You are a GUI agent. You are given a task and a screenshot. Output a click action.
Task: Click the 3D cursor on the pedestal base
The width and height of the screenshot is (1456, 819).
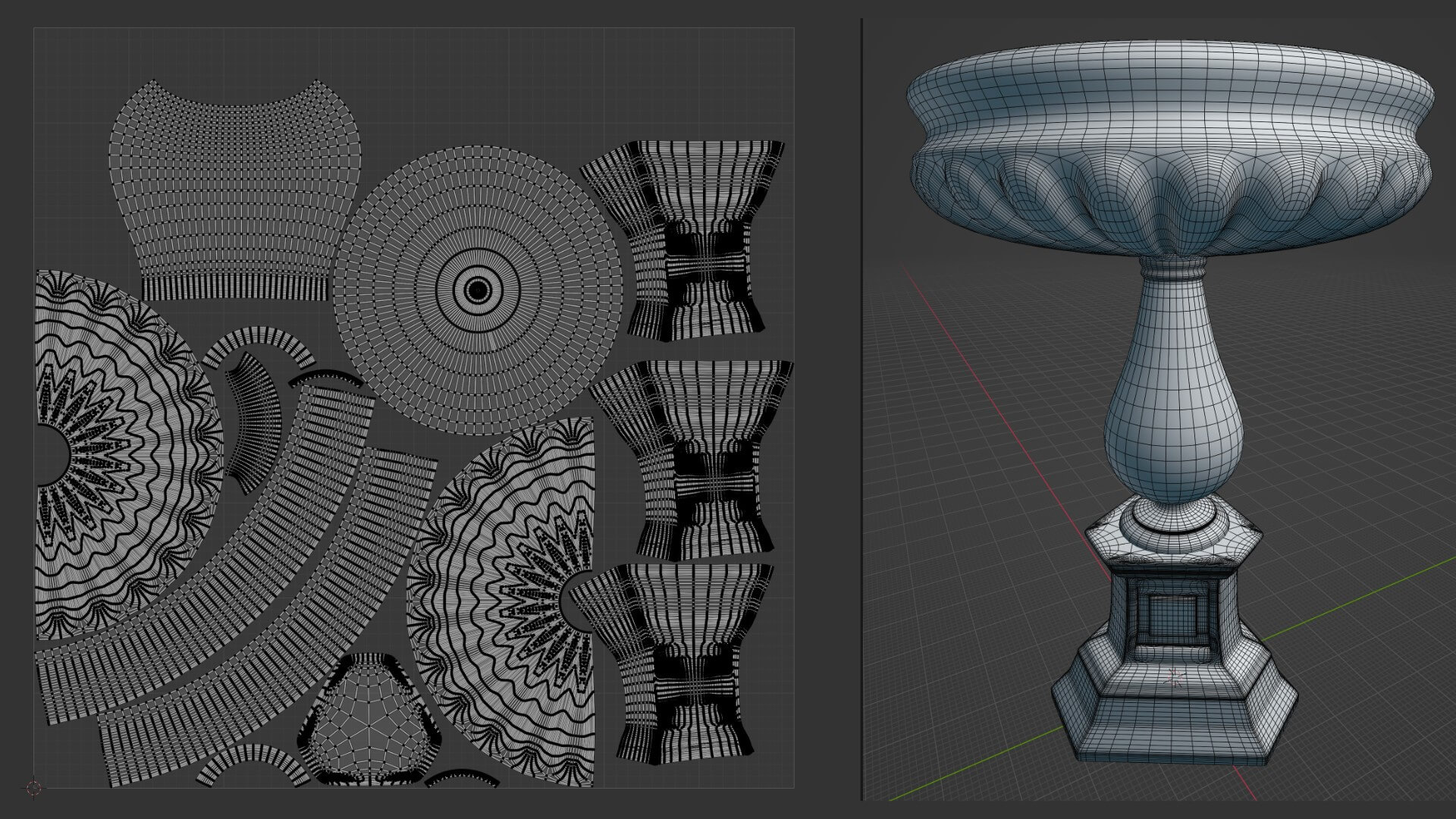click(x=1176, y=677)
